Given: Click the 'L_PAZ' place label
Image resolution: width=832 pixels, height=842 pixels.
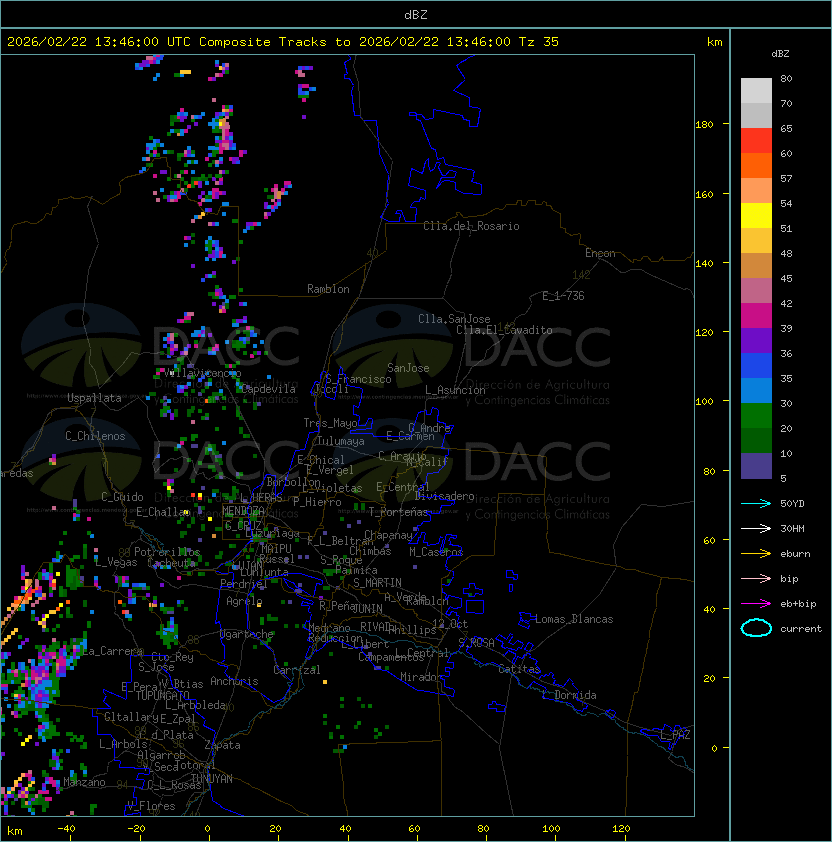Looking at the screenshot, I should pos(675,735).
